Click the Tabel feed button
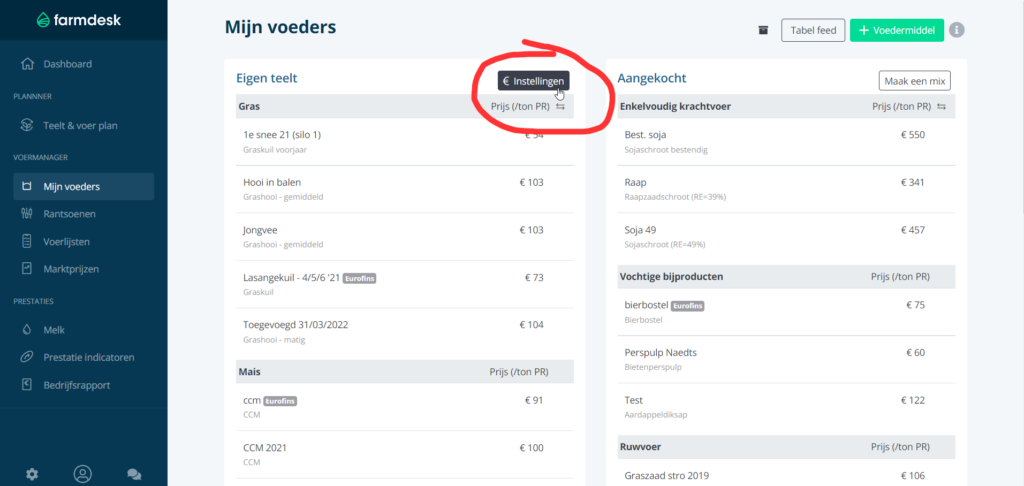 (x=813, y=30)
